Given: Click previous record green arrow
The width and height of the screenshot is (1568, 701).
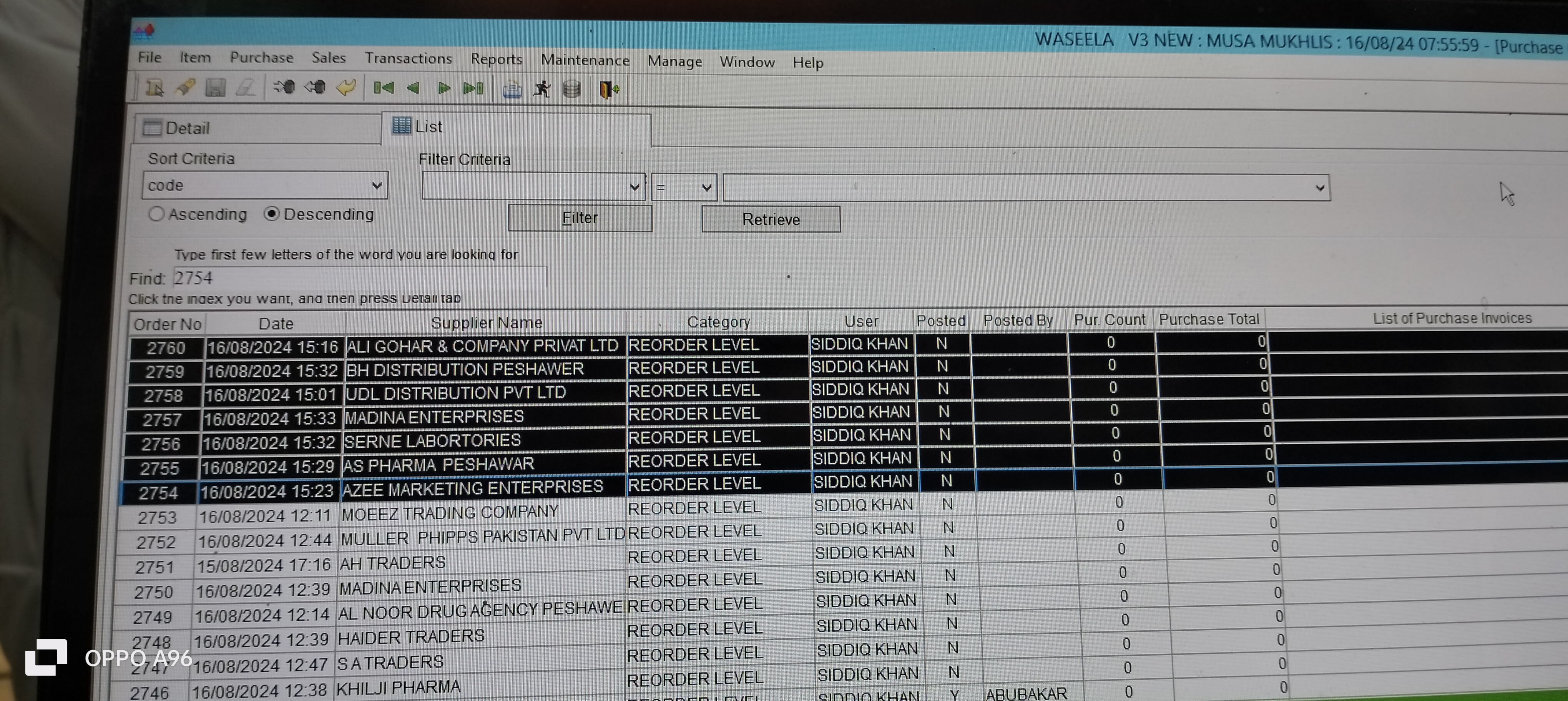Looking at the screenshot, I should [x=413, y=88].
